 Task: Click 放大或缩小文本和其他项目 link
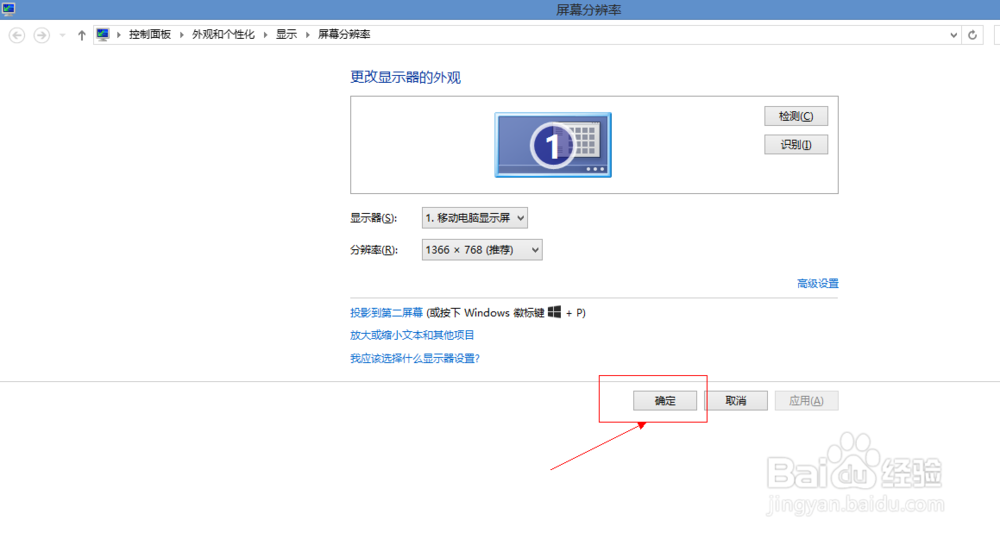point(412,335)
